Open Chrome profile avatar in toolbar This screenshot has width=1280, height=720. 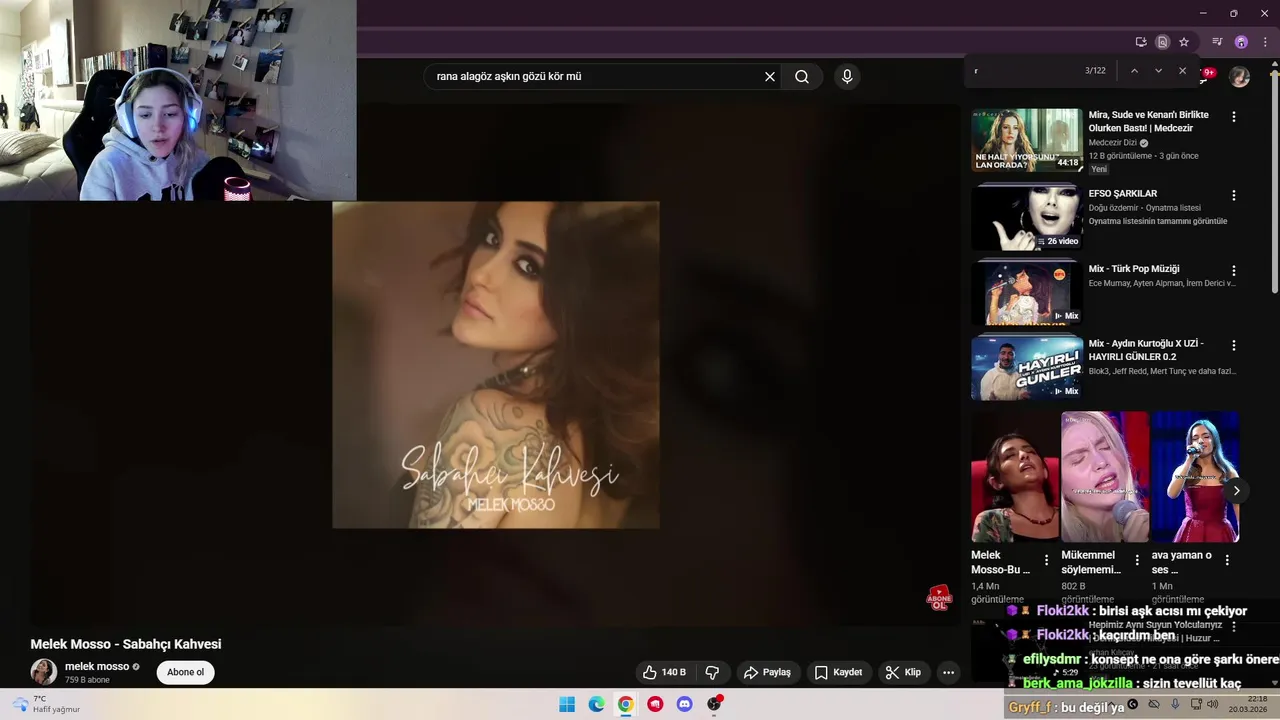[x=1241, y=42]
